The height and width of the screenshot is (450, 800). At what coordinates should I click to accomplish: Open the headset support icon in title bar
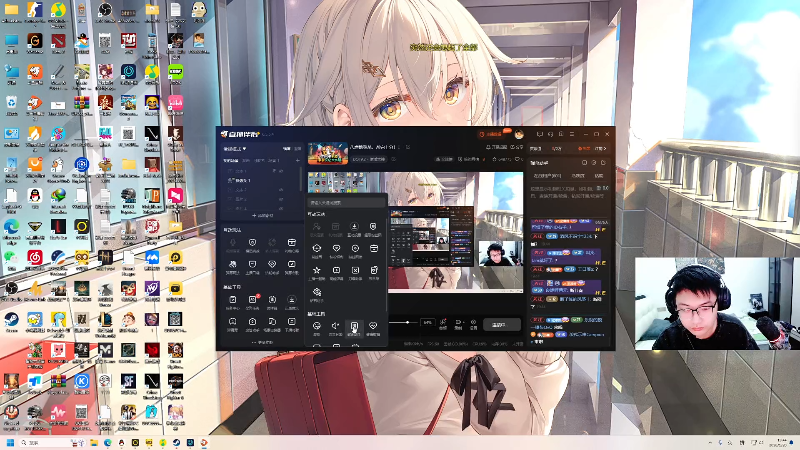click(550, 134)
